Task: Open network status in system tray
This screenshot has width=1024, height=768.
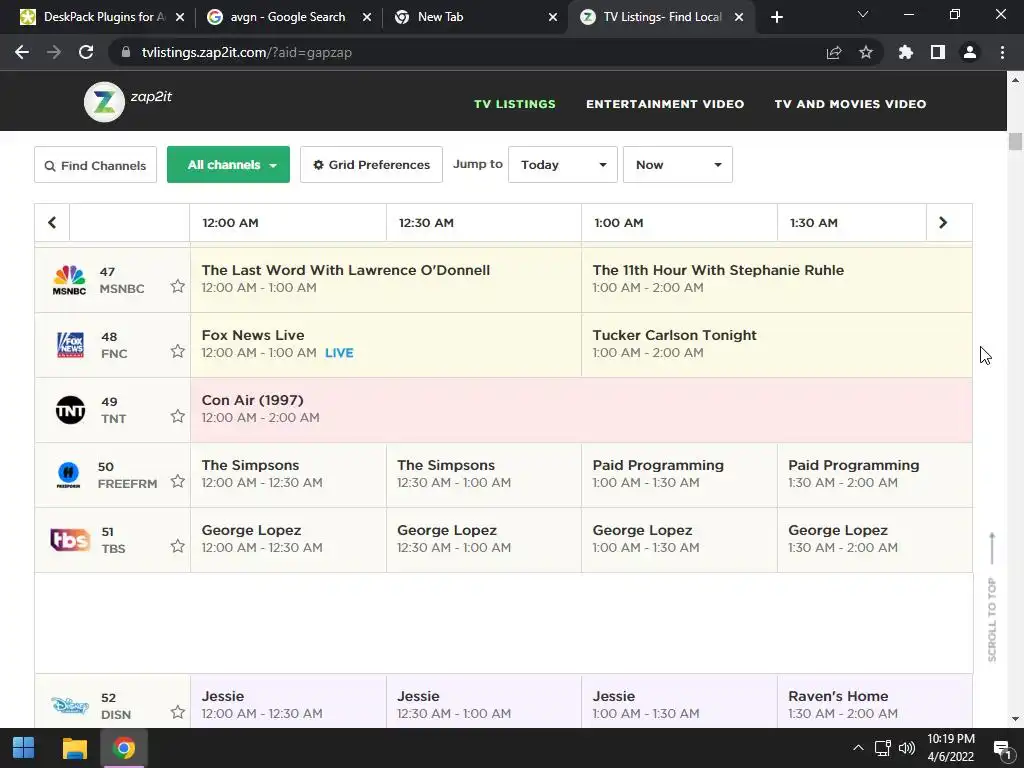Action: (883, 748)
